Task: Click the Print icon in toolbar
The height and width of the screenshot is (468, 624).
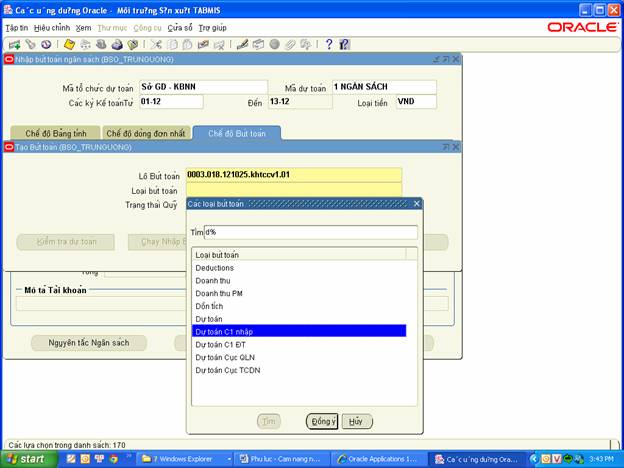Action: [117, 45]
